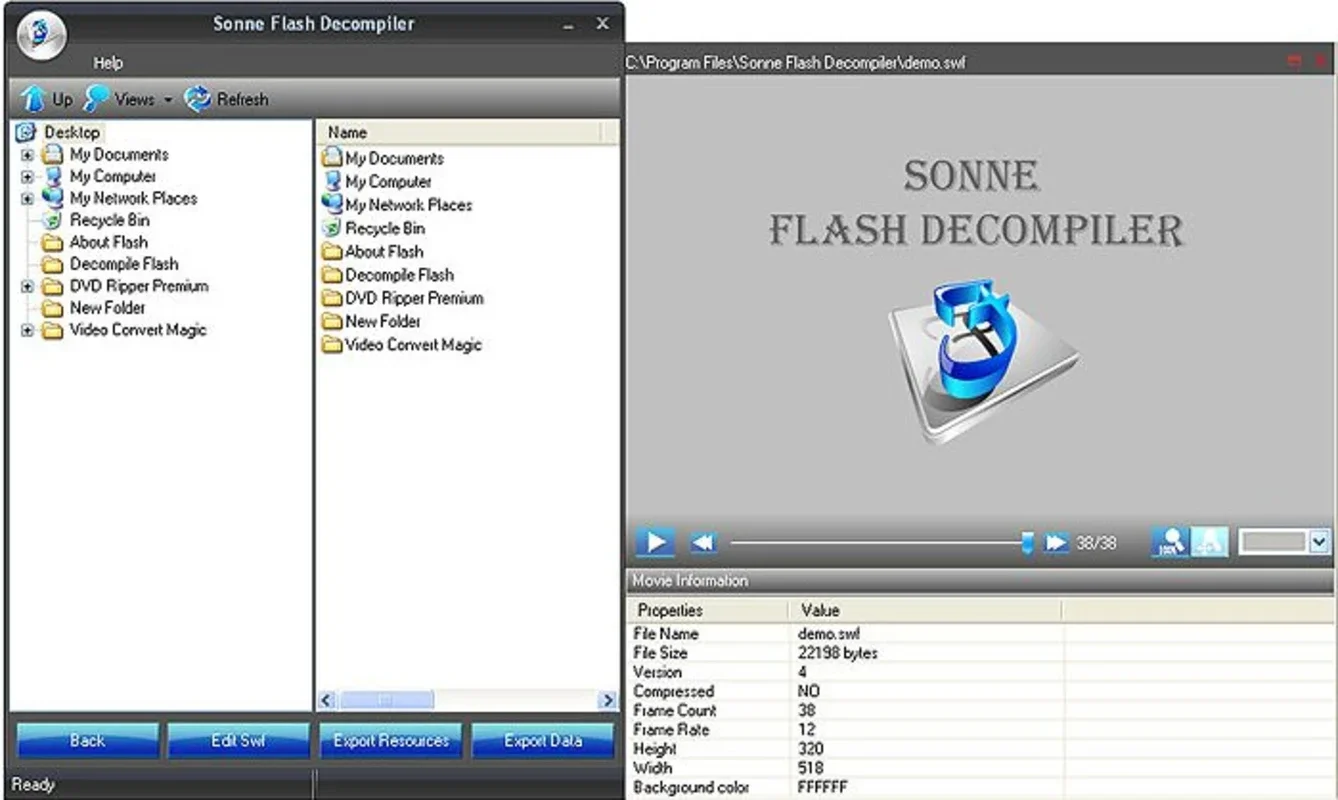Viewport: 1338px width, 800px height.
Task: Select New Folder in the folder tree
Action: click(x=107, y=308)
